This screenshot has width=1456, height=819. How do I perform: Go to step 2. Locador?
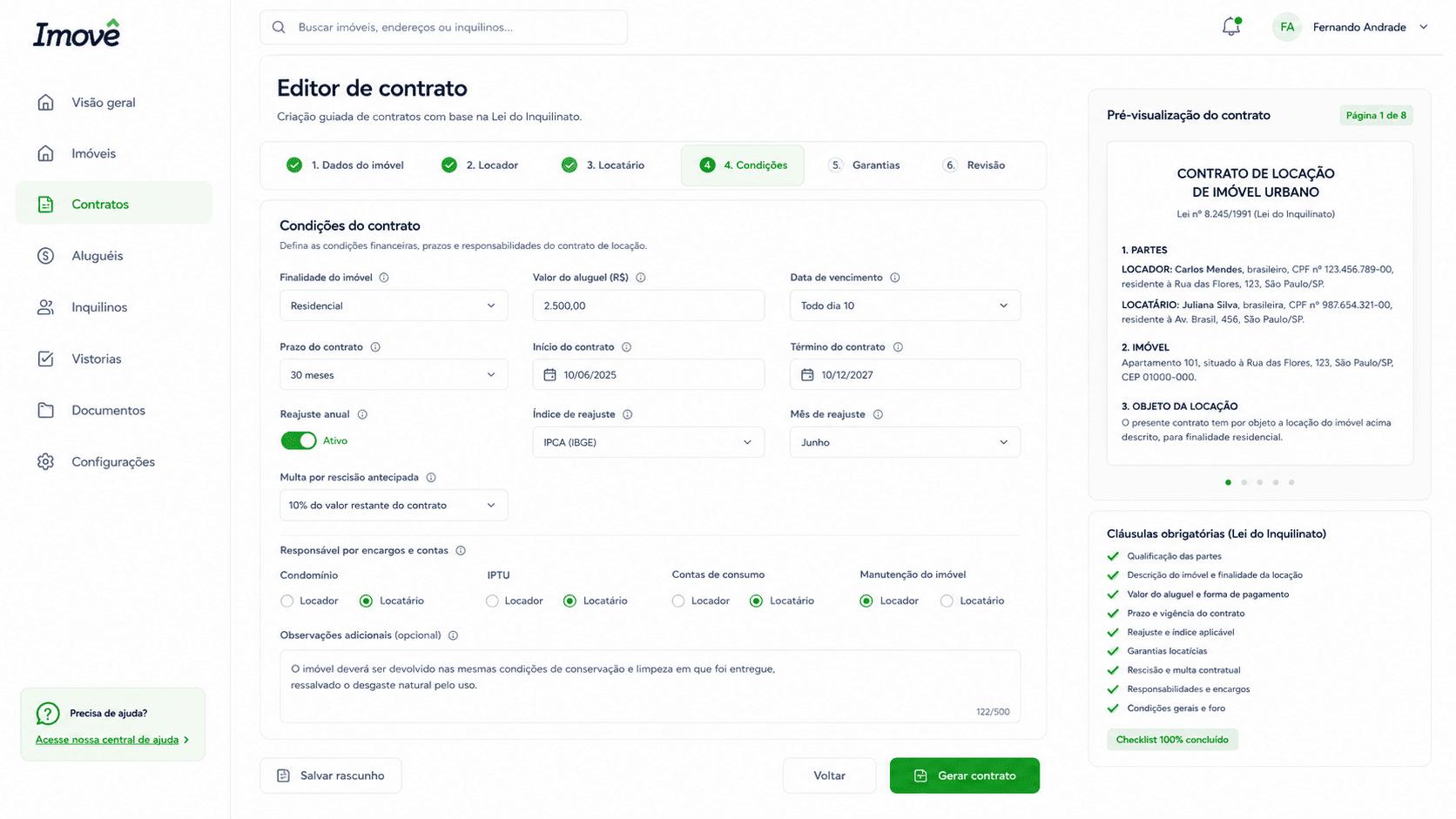pyautogui.click(x=480, y=165)
